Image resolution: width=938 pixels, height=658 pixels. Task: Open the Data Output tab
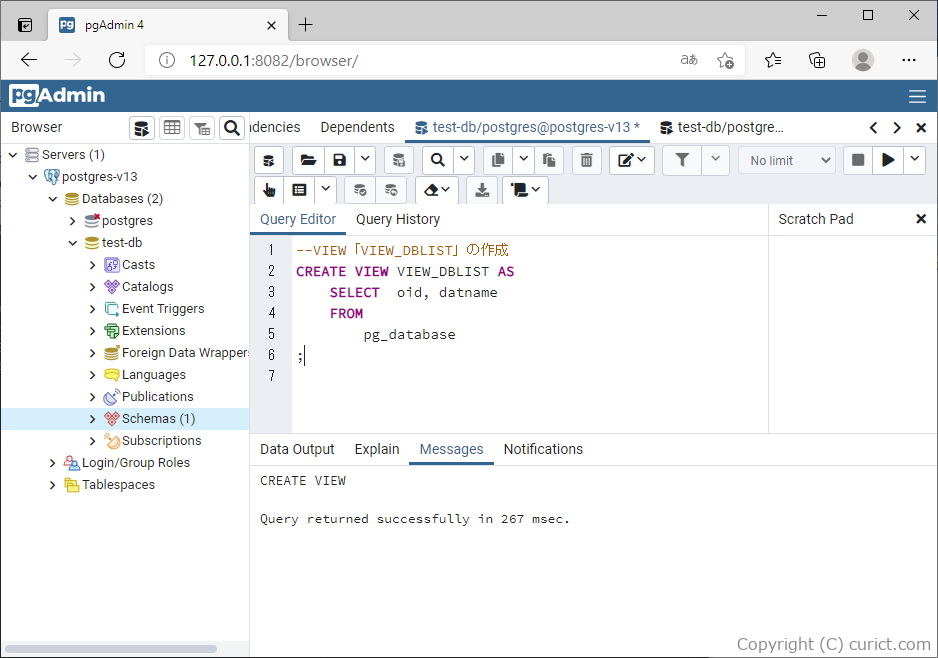tap(296, 449)
